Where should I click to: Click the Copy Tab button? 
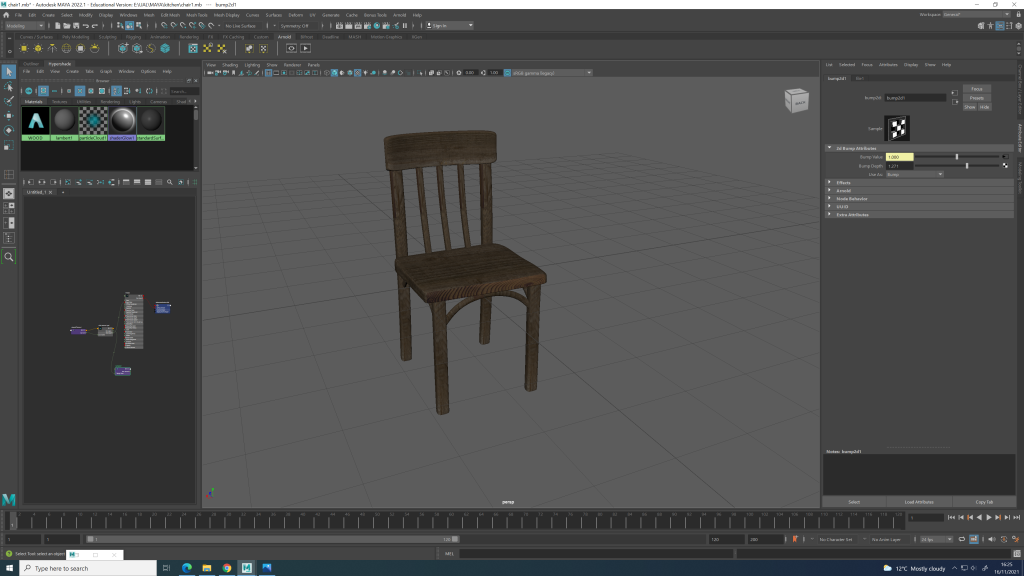[x=984, y=502]
